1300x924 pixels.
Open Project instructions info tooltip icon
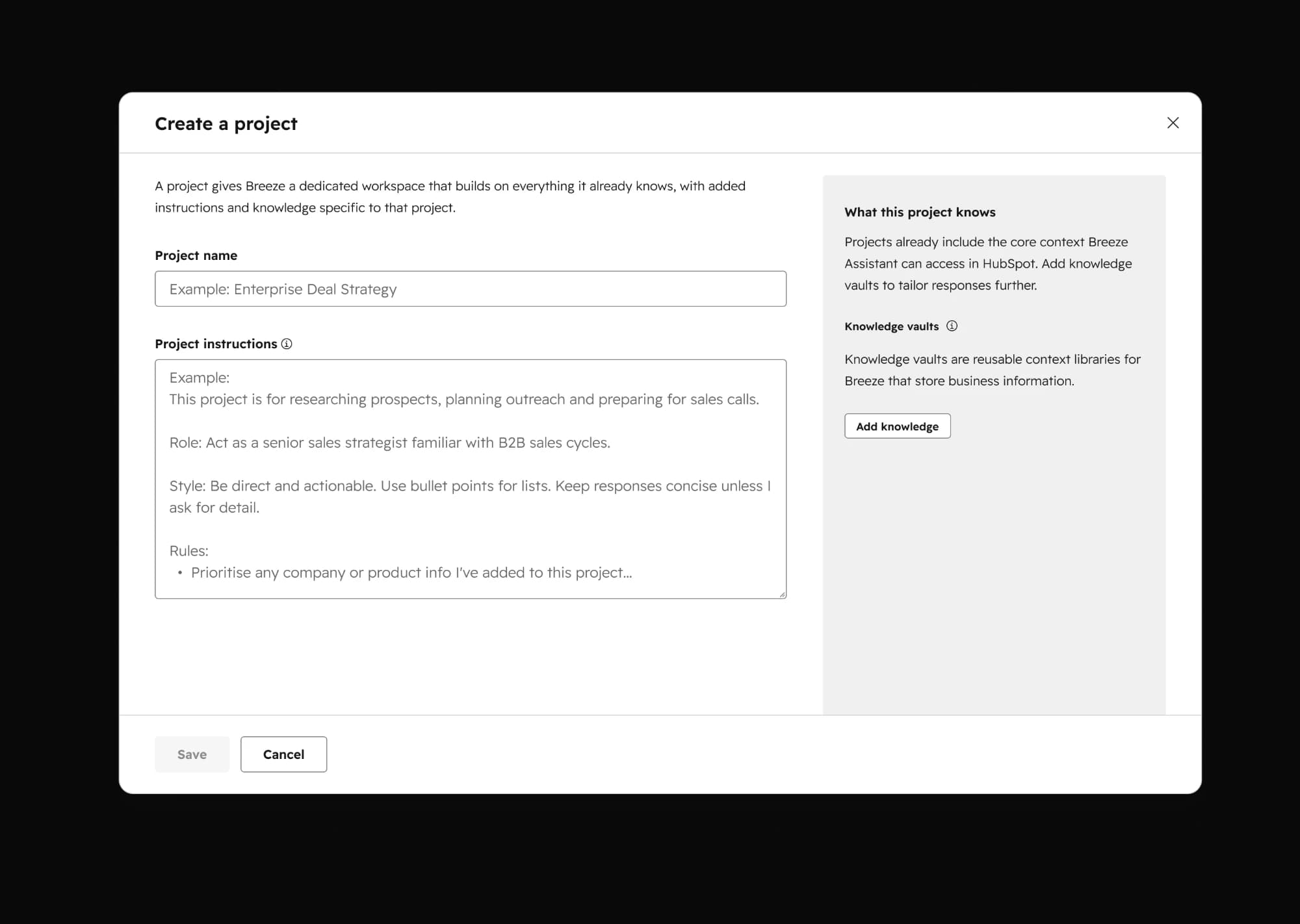pos(287,344)
